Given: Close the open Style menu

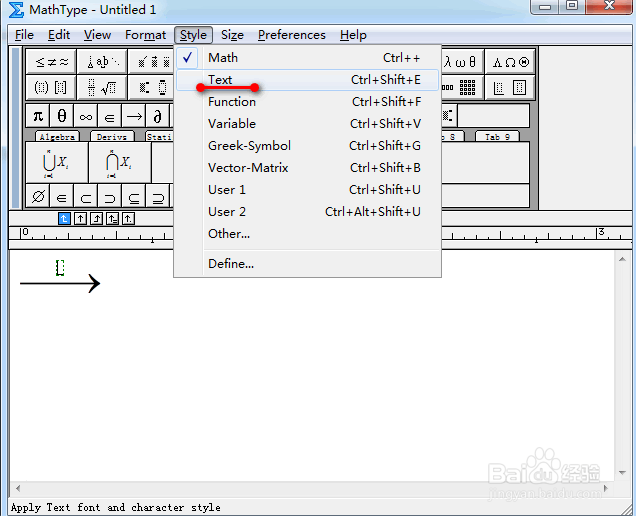Looking at the screenshot, I should tap(193, 35).
